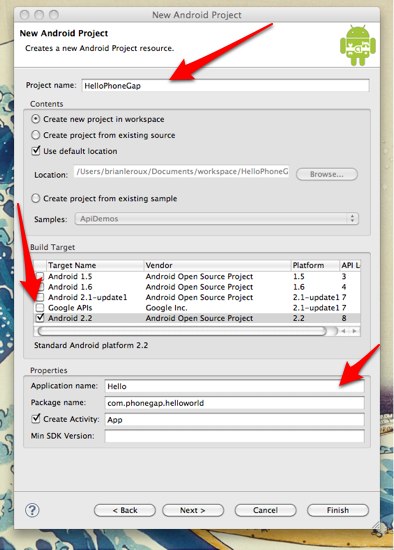Click the Platform column header
The height and width of the screenshot is (550, 394).
pyautogui.click(x=315, y=265)
